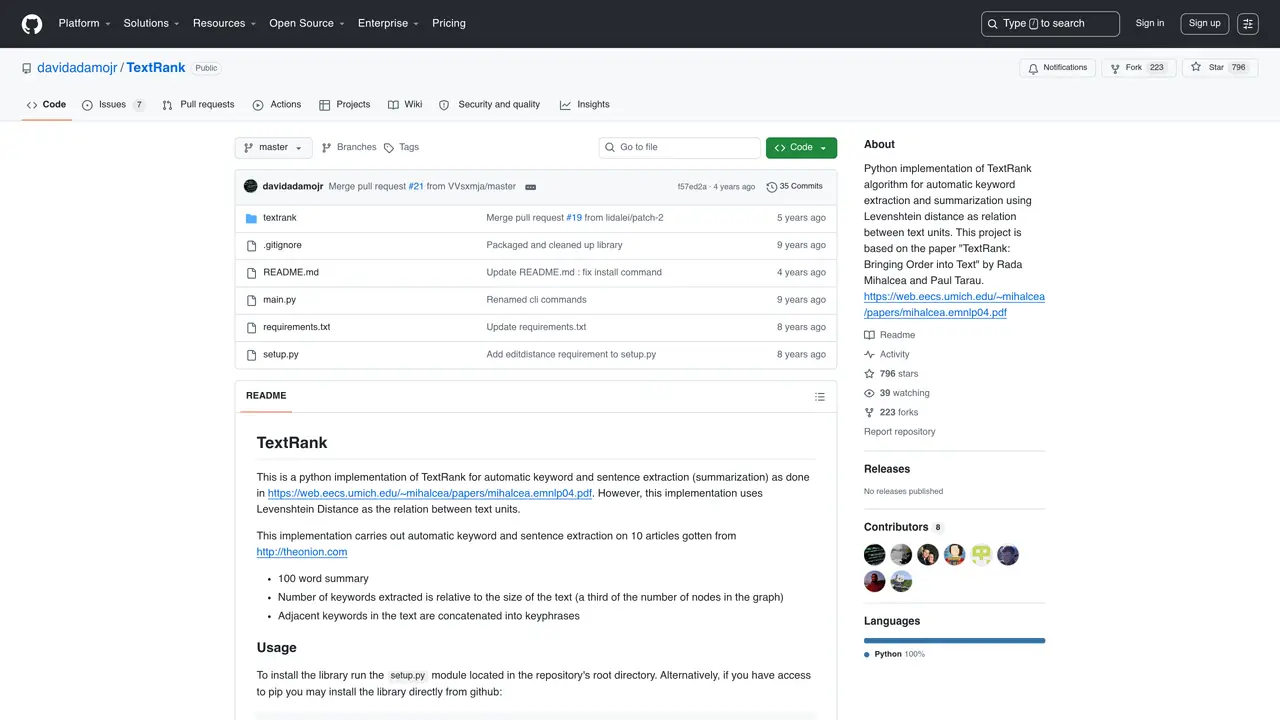Open fourth contributor avatar
Screen dimensions: 1280x720
point(955,555)
